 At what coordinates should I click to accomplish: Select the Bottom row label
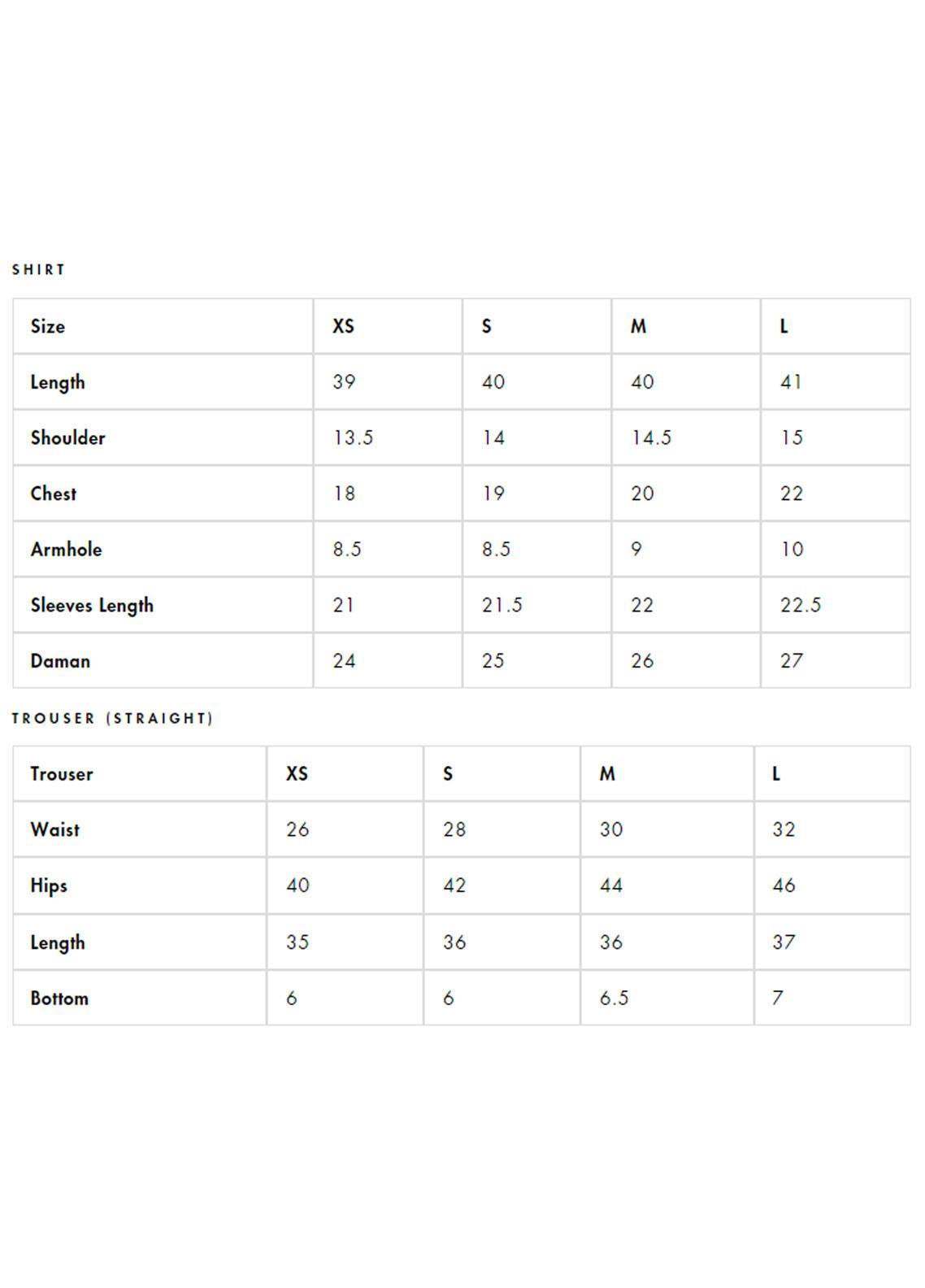59,998
